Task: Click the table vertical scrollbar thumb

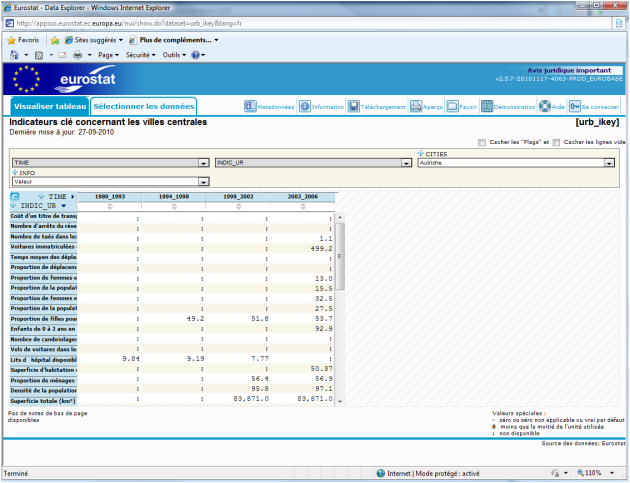Action: click(x=340, y=256)
